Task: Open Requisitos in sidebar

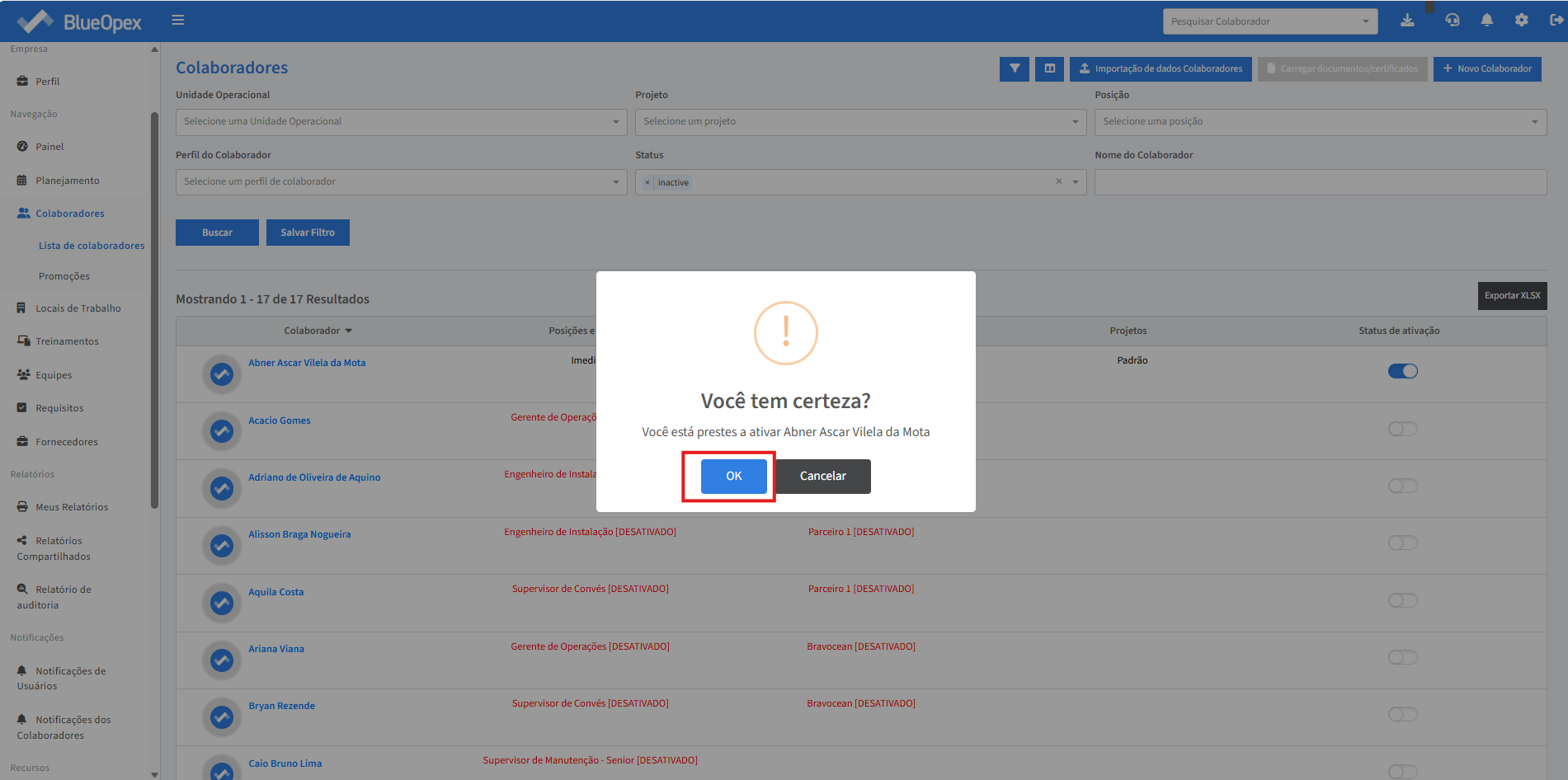Action: [x=59, y=408]
